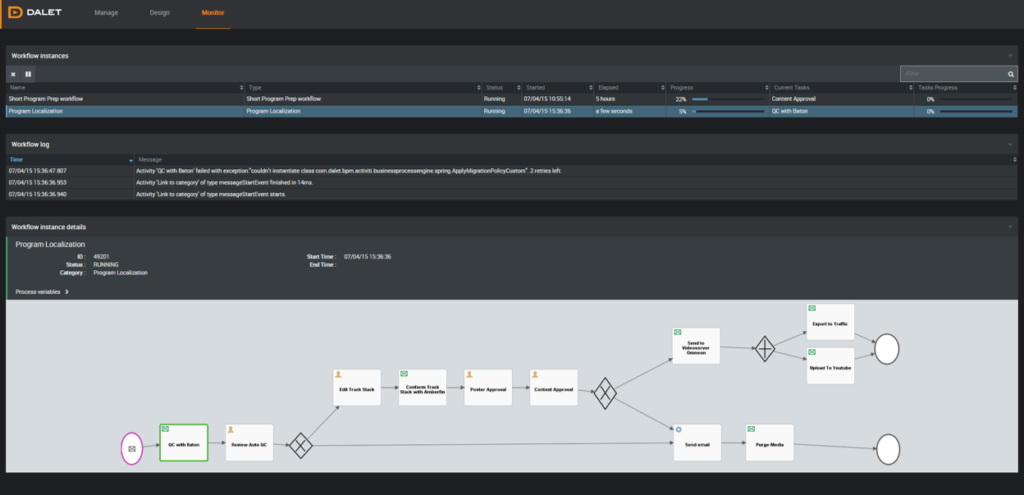Click into the Filter input field
Image resolution: width=1024 pixels, height=495 pixels.
[950, 74]
